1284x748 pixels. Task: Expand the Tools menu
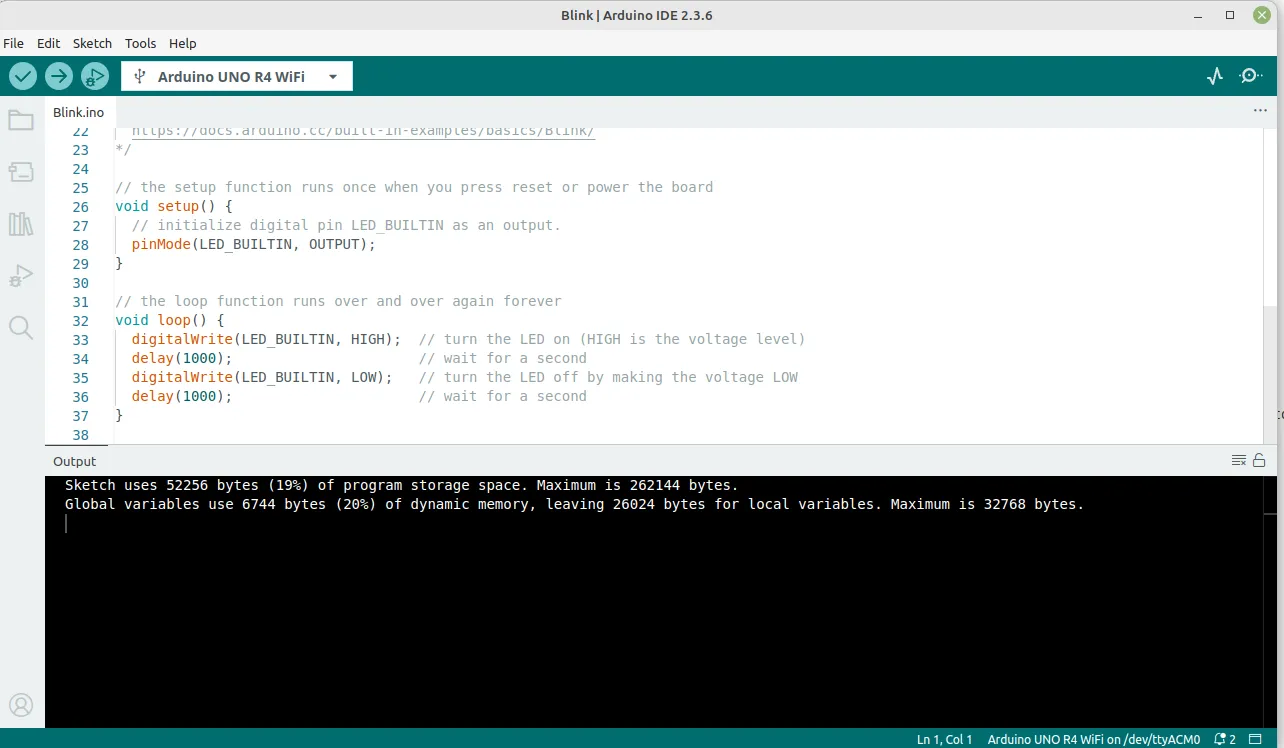pyautogui.click(x=140, y=43)
